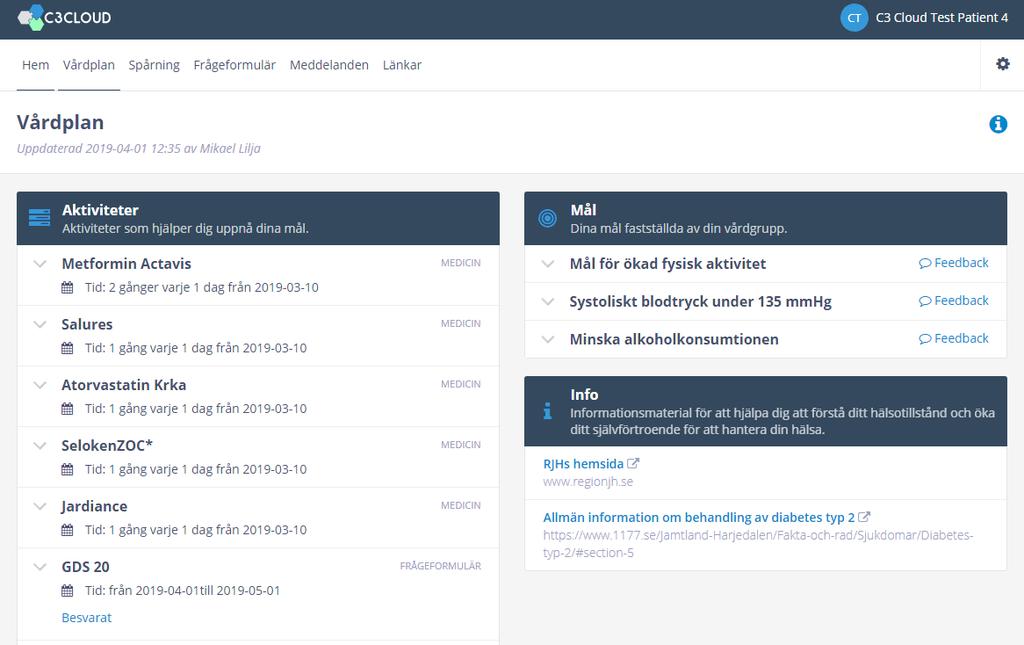Click the Mål target icon

(547, 218)
